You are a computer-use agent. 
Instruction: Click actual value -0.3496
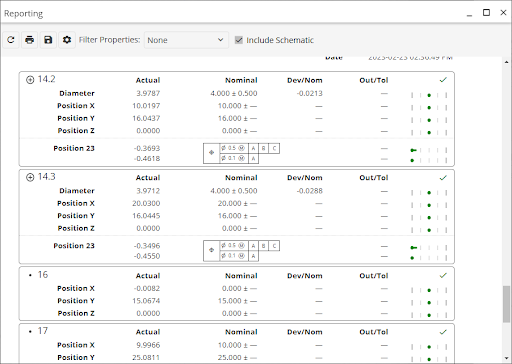[147, 246]
